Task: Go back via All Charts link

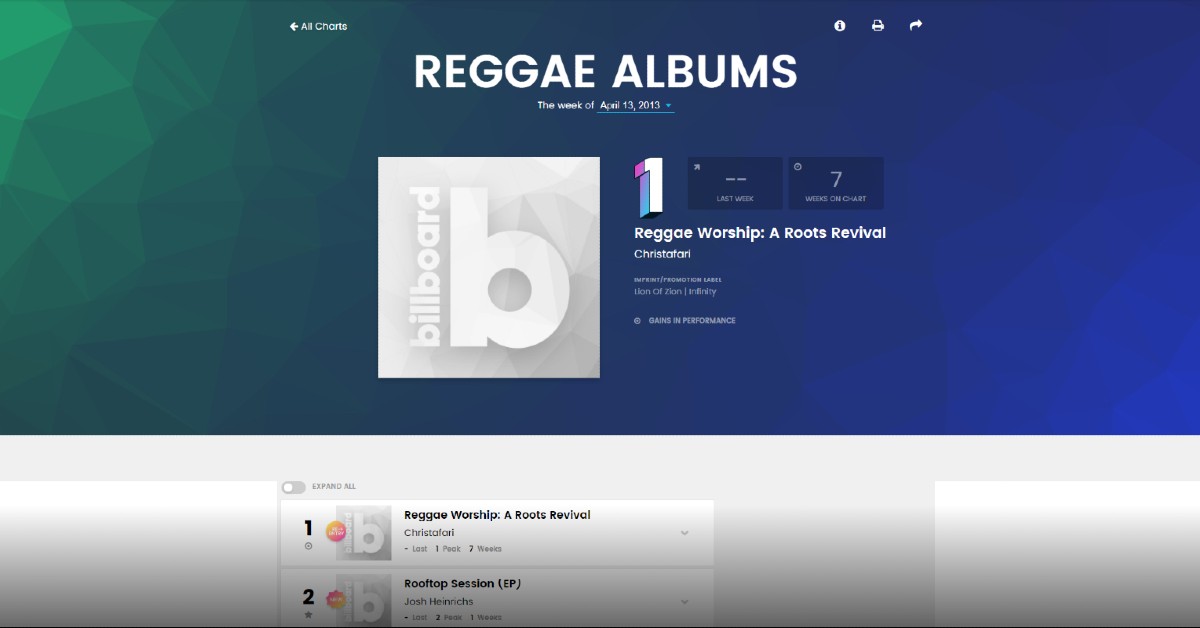Action: click(318, 26)
